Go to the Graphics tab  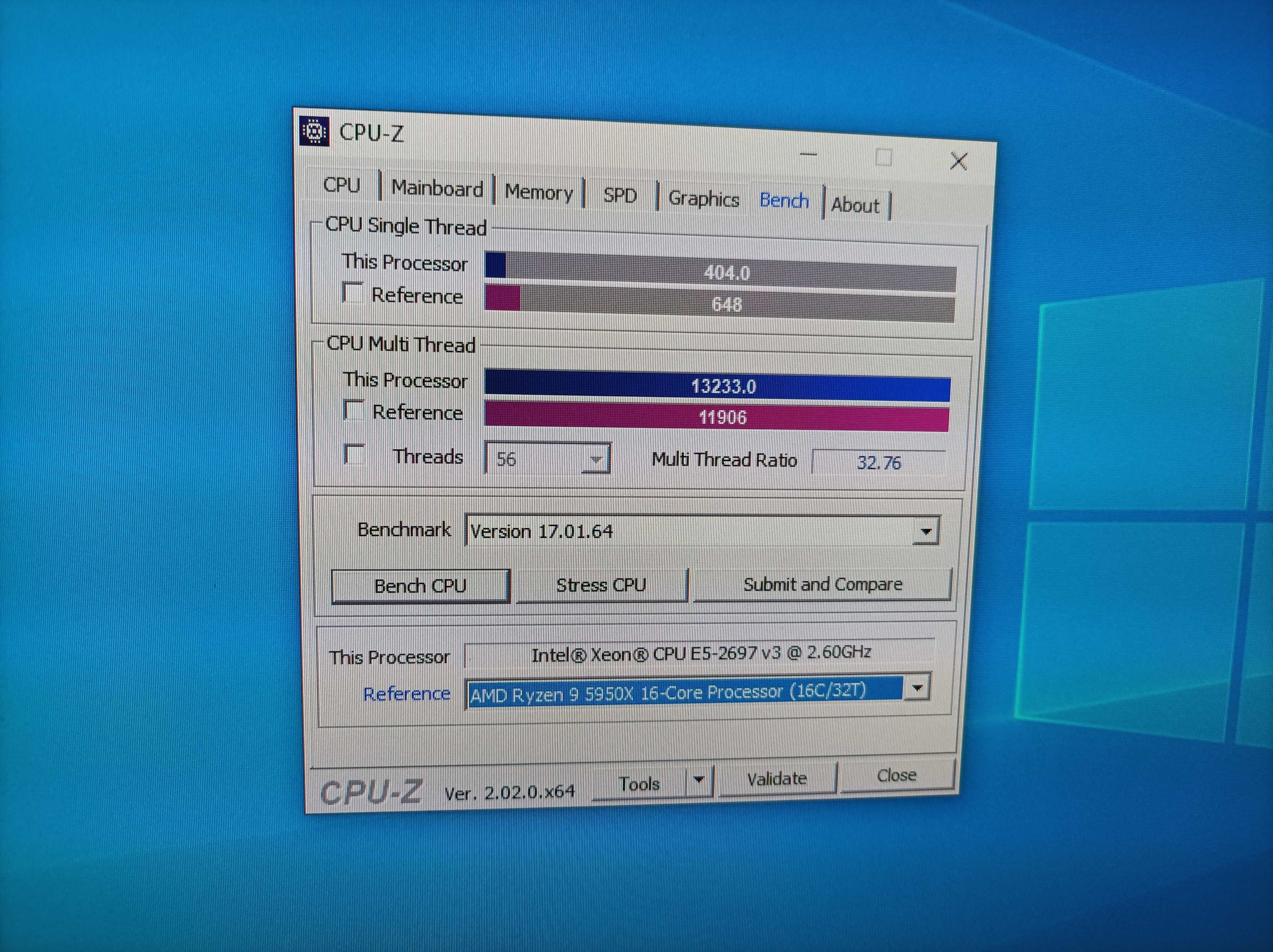point(703,199)
